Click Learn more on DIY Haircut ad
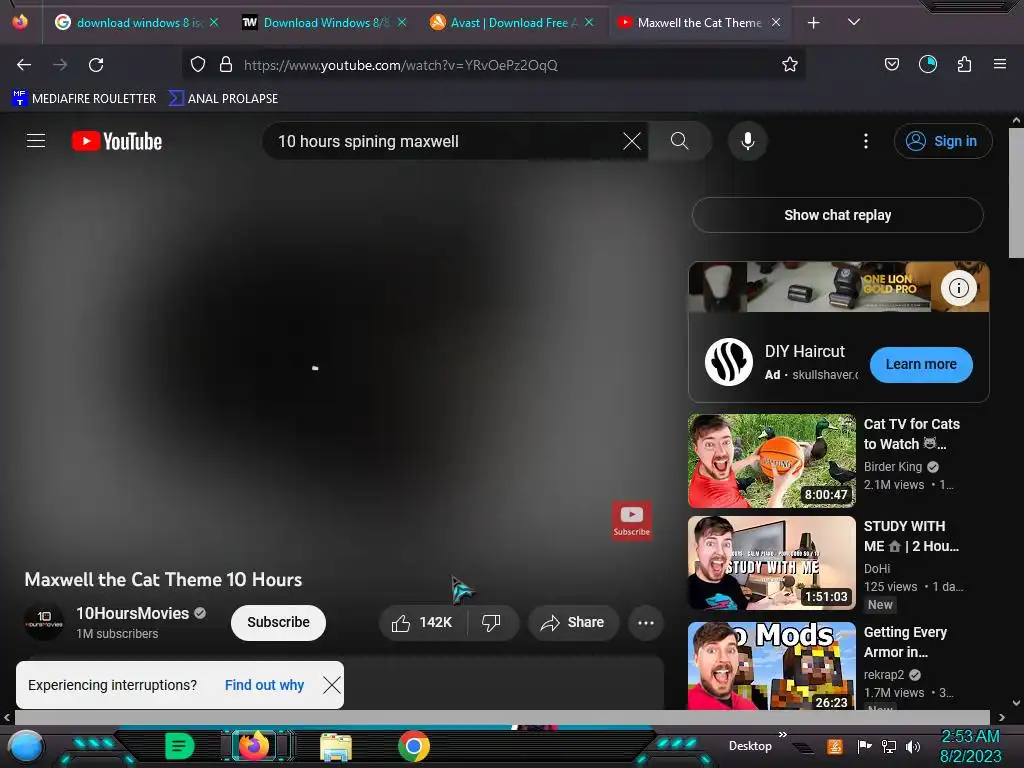Image resolution: width=1024 pixels, height=768 pixels. pyautogui.click(x=921, y=364)
